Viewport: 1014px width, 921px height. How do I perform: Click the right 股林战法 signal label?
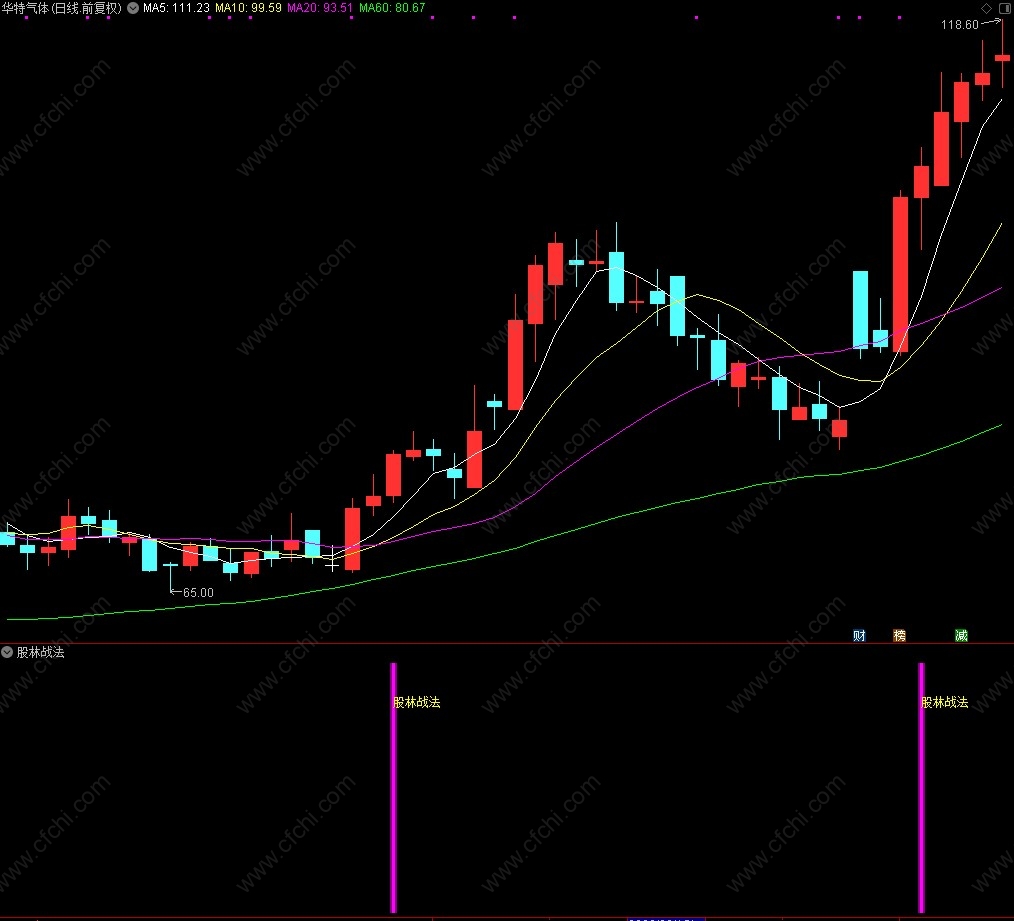pyautogui.click(x=945, y=702)
